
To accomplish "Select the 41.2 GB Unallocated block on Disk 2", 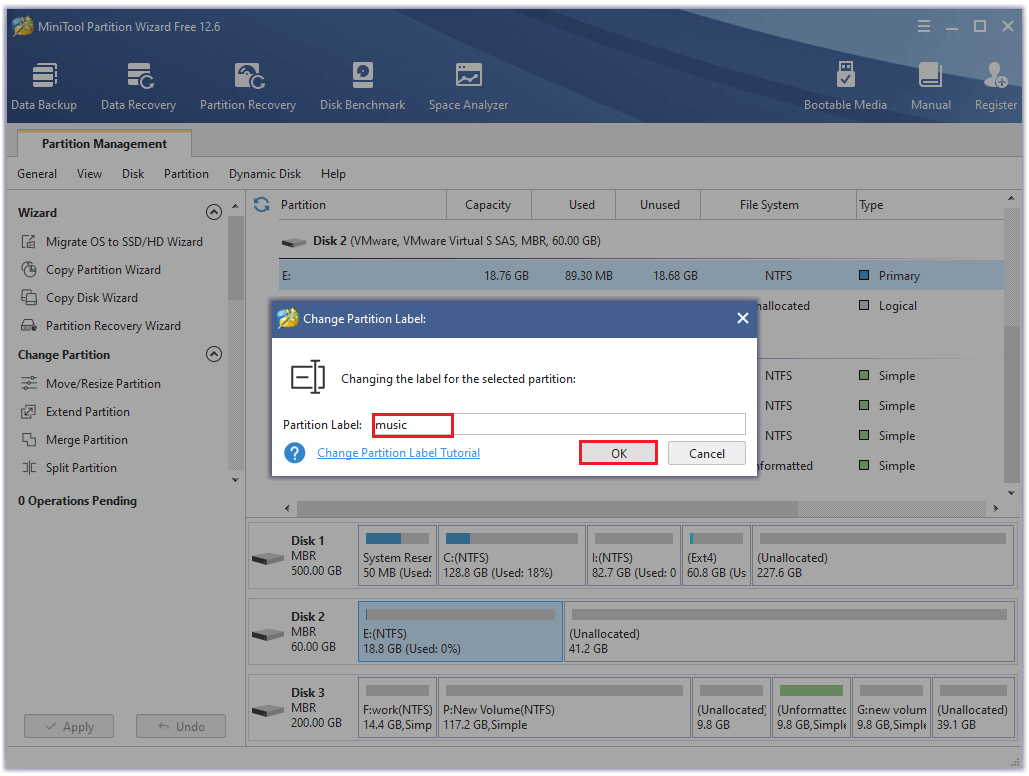I will pos(789,632).
